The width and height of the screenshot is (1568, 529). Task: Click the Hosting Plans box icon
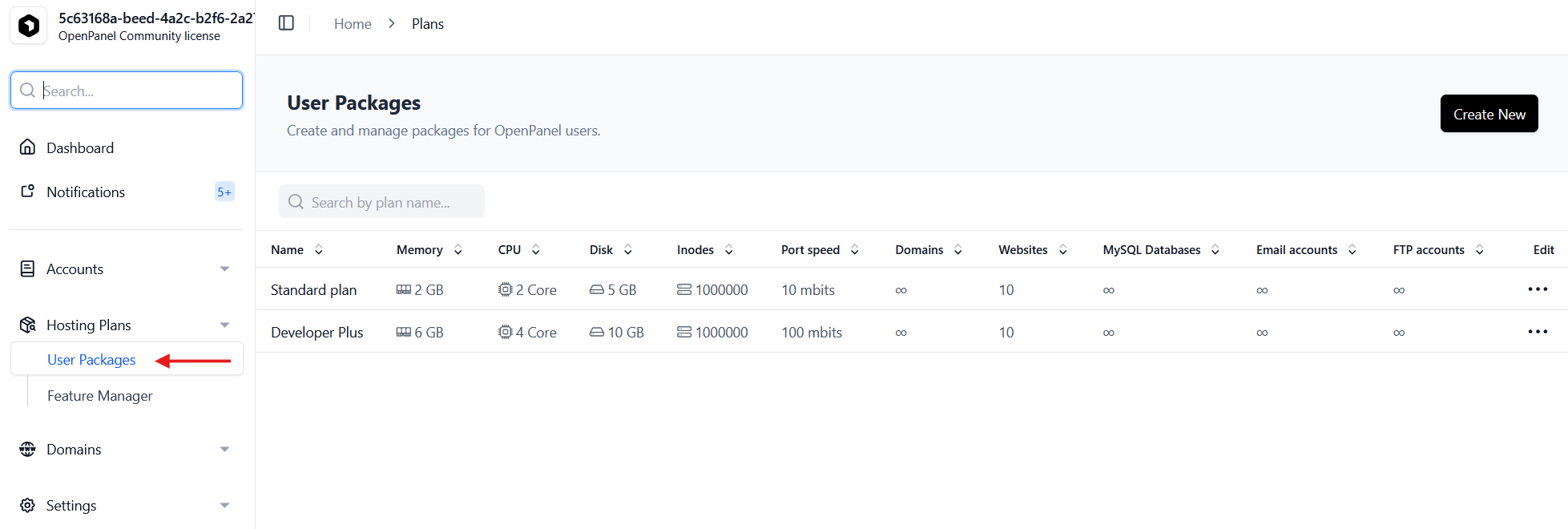28,325
